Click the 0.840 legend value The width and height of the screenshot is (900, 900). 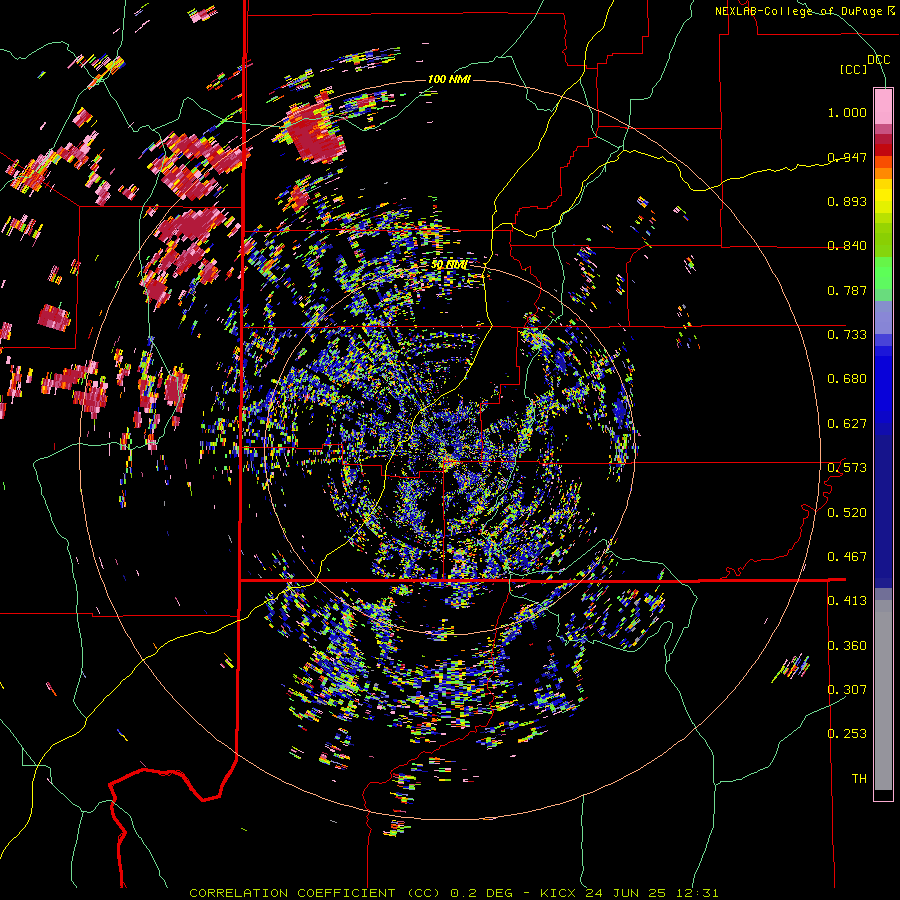point(847,246)
